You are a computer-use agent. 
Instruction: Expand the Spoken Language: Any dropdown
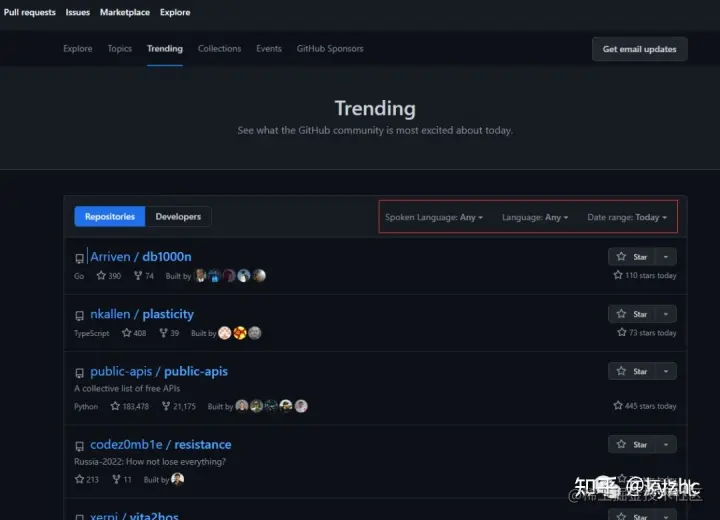point(434,217)
